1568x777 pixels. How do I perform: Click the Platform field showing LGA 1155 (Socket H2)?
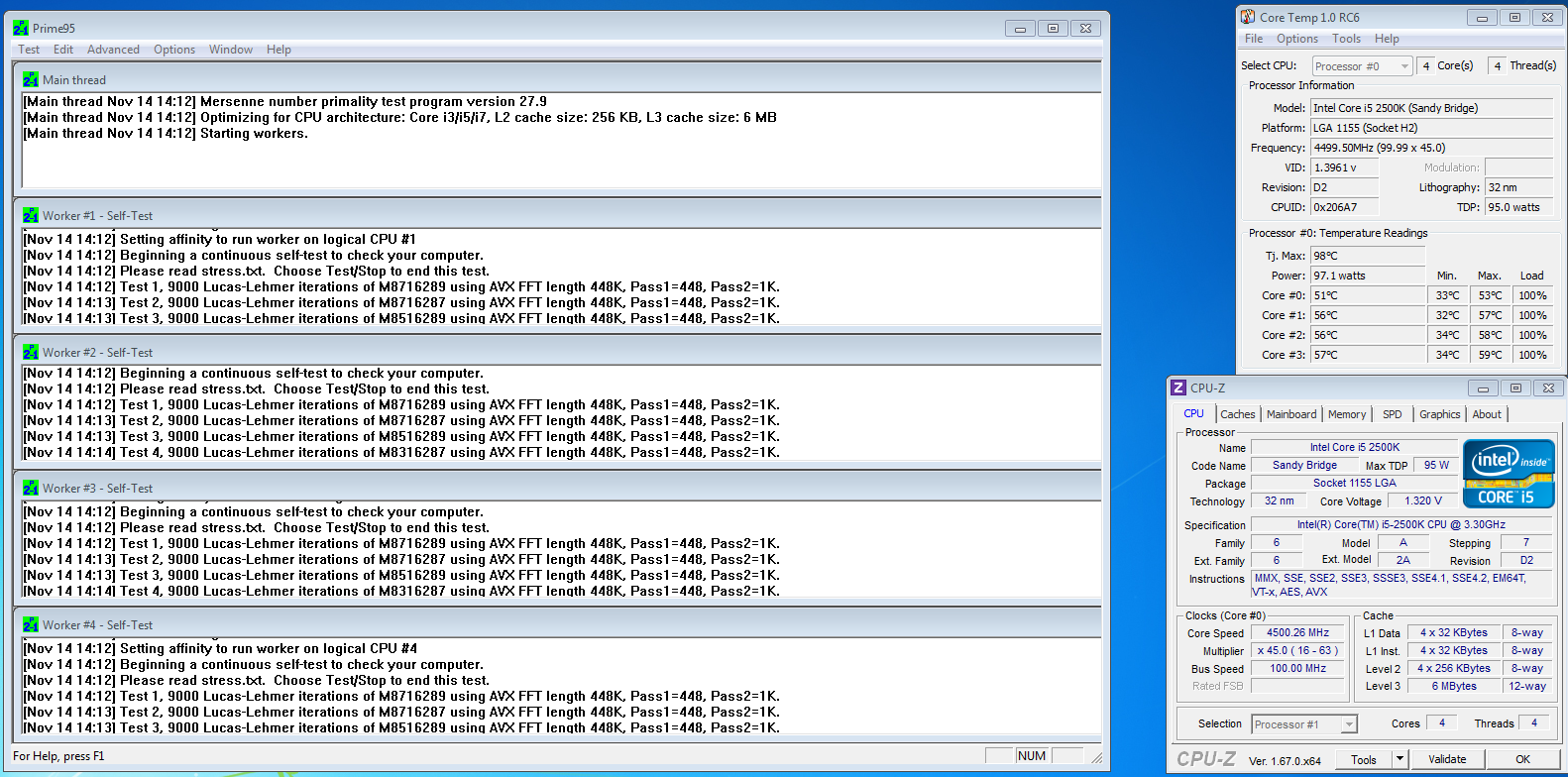point(1431,128)
